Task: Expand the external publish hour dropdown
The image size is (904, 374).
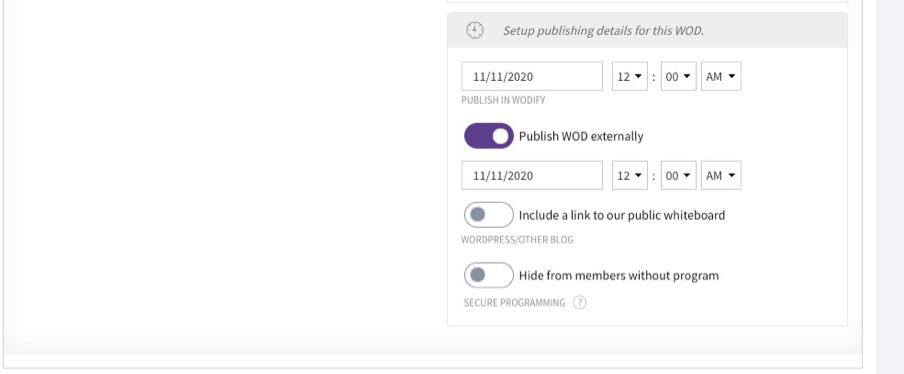Action: [x=630, y=175]
